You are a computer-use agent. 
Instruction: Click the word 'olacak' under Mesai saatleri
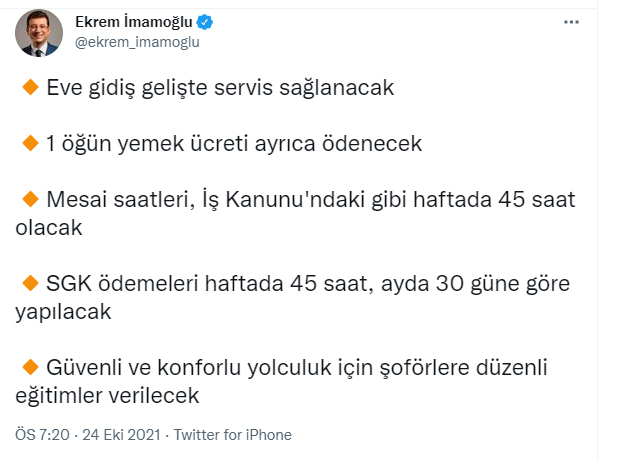(49, 228)
